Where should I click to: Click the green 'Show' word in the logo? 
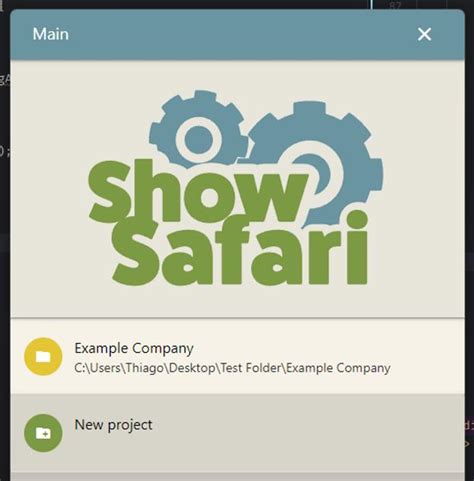pyautogui.click(x=197, y=192)
